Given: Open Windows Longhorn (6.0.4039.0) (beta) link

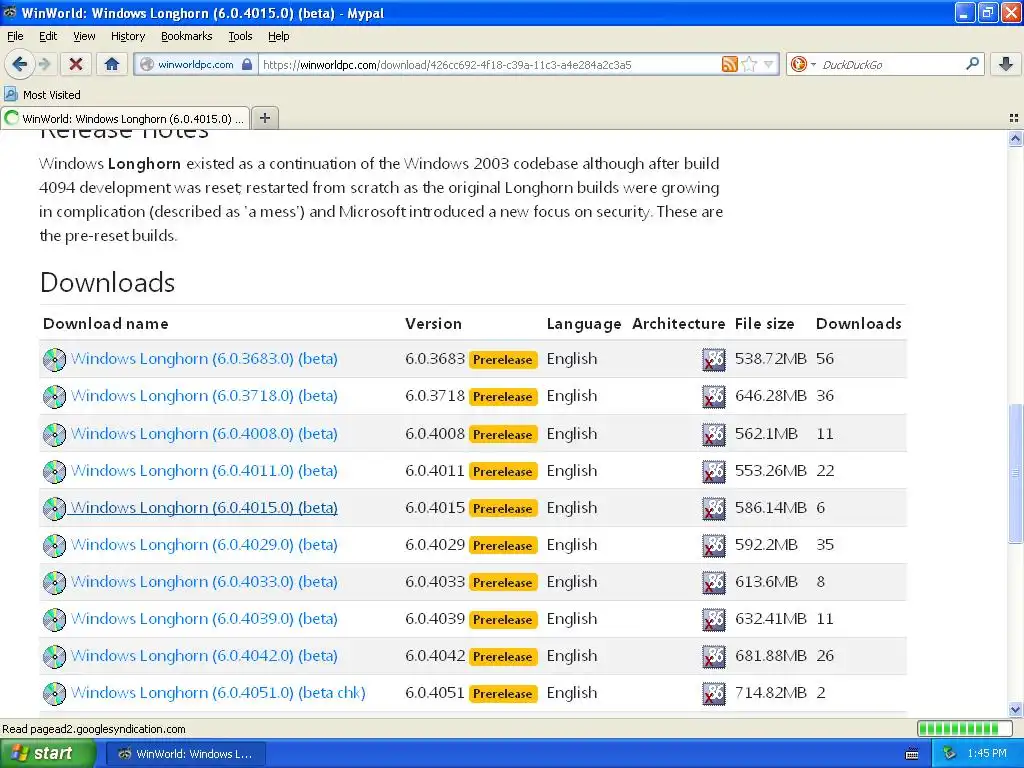Looking at the screenshot, I should [x=204, y=618].
